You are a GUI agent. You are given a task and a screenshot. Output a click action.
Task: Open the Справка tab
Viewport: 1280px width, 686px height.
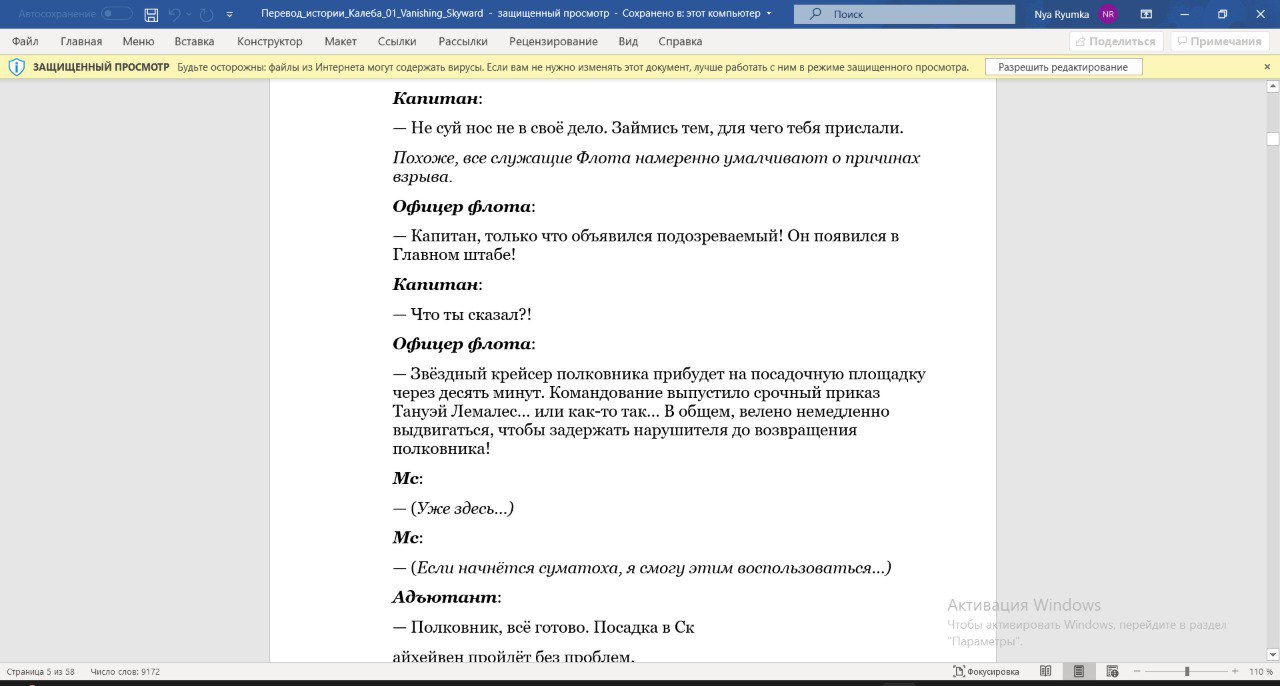click(x=680, y=41)
